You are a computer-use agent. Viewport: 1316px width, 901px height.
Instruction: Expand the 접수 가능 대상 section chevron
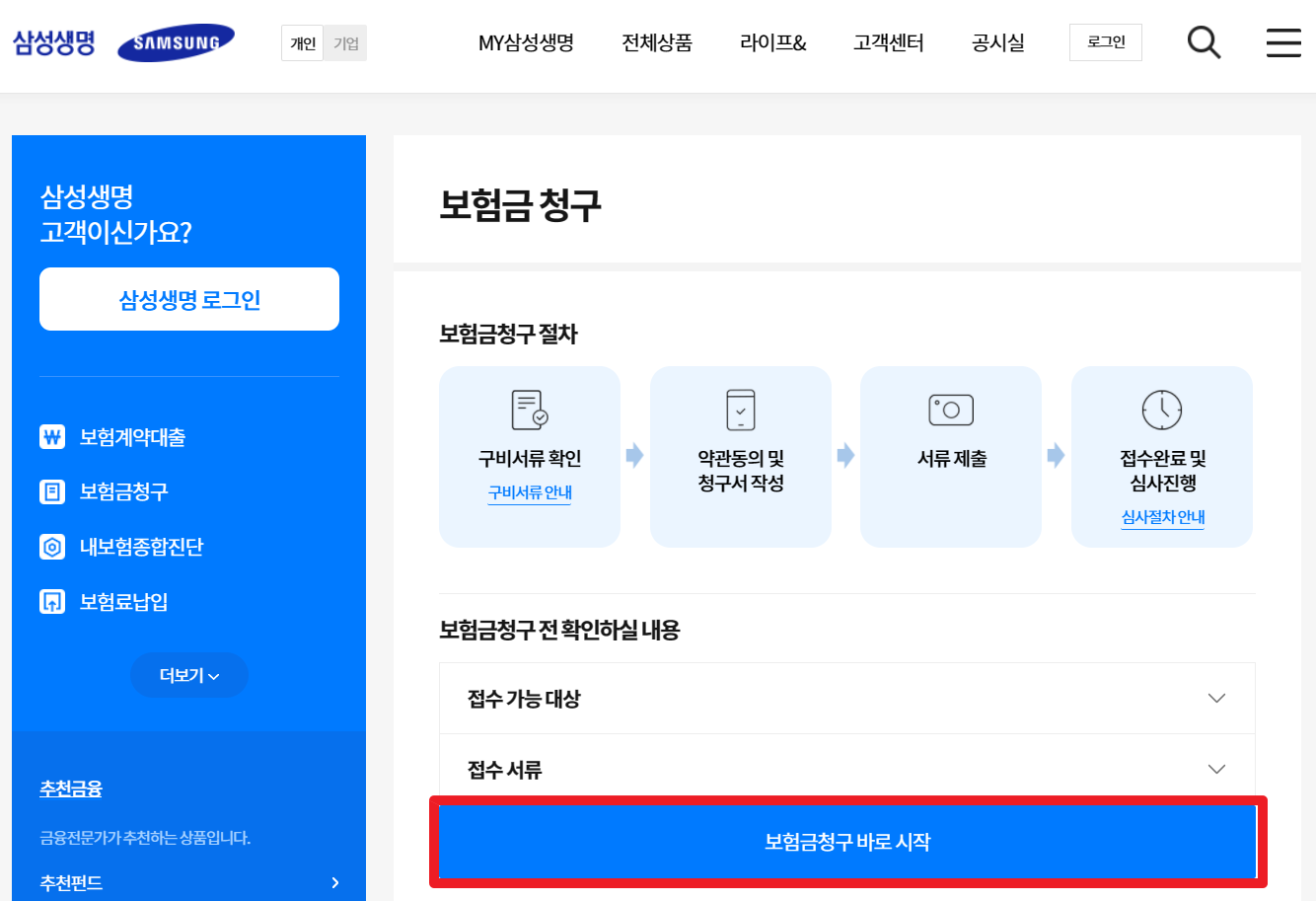click(x=1216, y=698)
